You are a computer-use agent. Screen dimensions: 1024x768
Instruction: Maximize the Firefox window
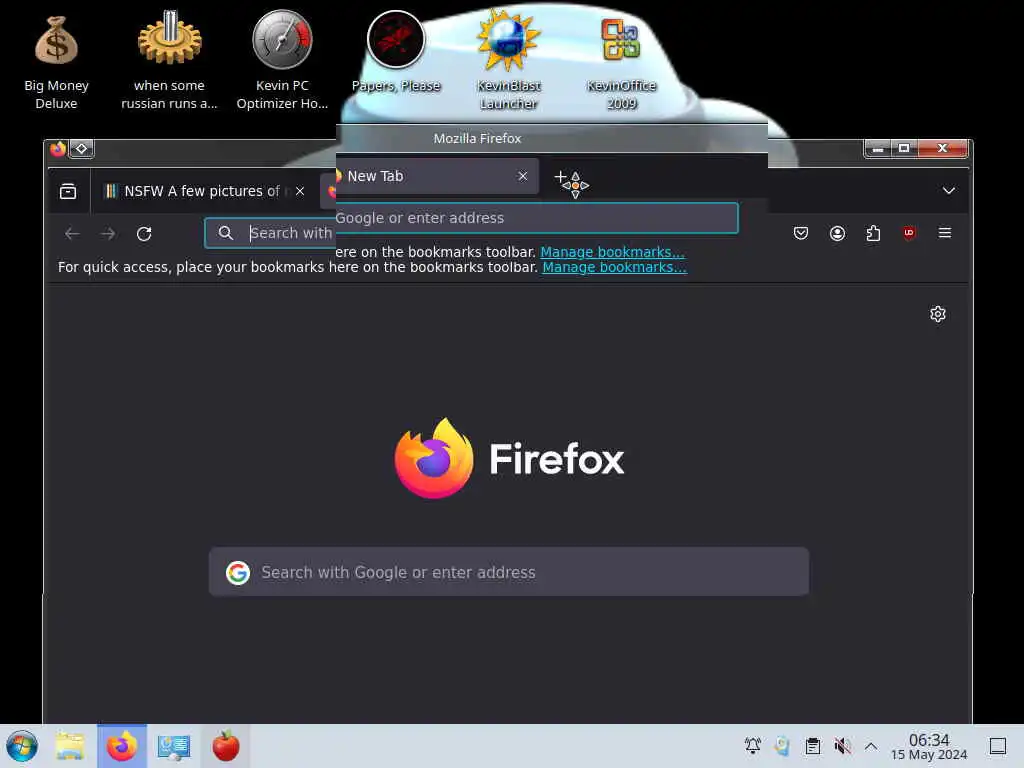[x=904, y=149]
